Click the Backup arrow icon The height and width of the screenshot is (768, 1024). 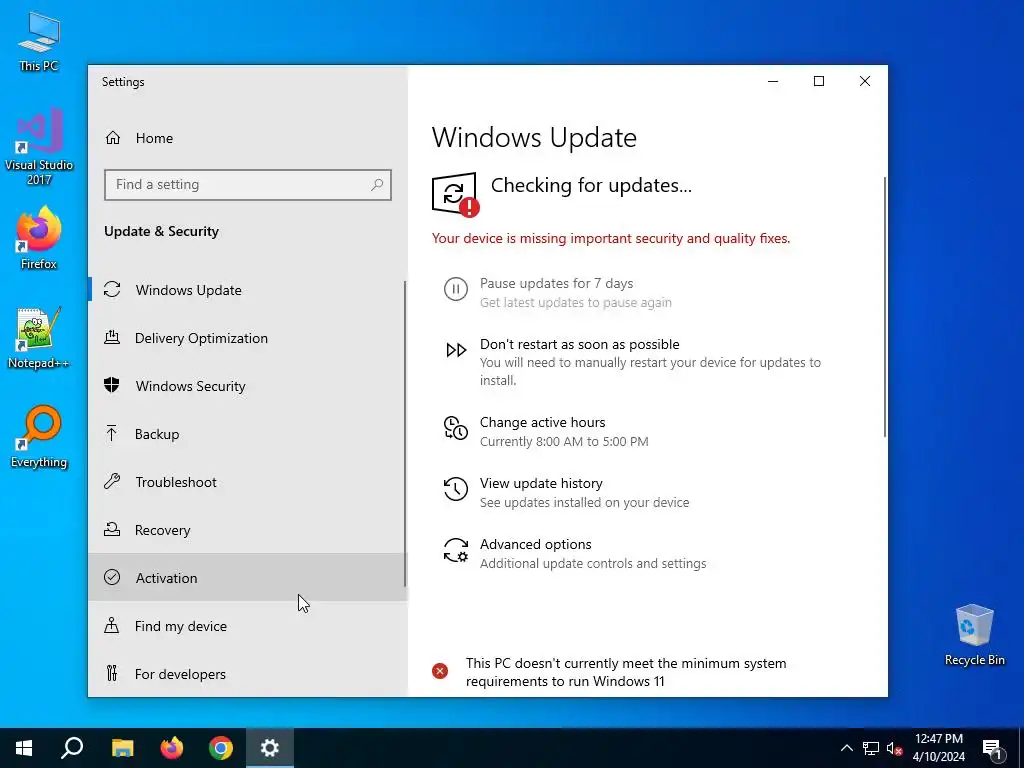pyautogui.click(x=112, y=434)
